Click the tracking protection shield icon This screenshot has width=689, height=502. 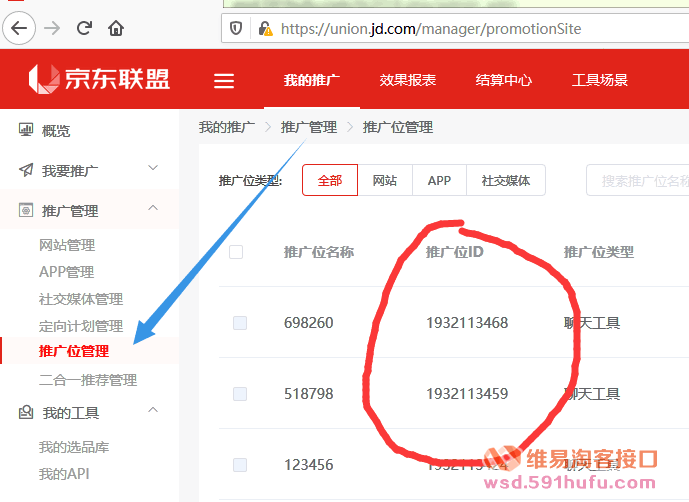236,29
